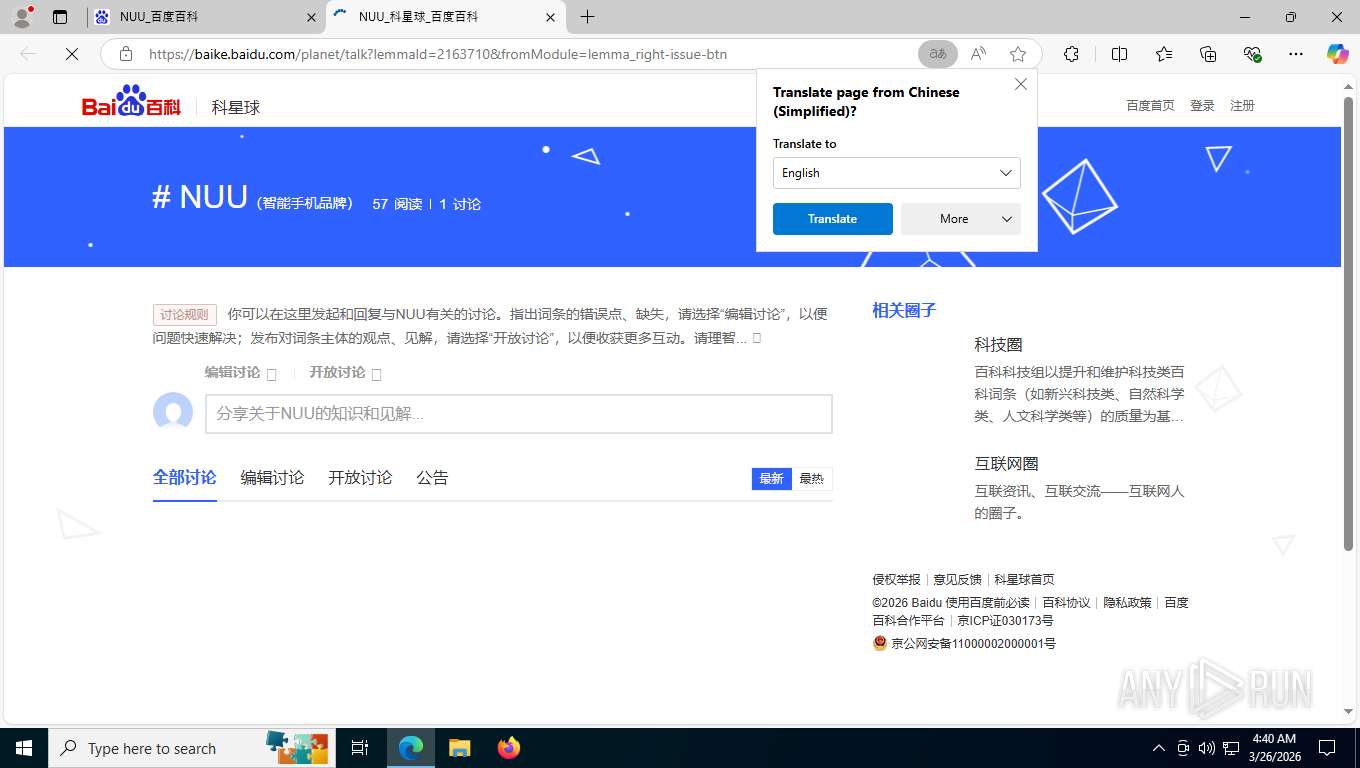This screenshot has height=768, width=1360.
Task: Open the 科技圈 circle
Action: click(x=998, y=345)
